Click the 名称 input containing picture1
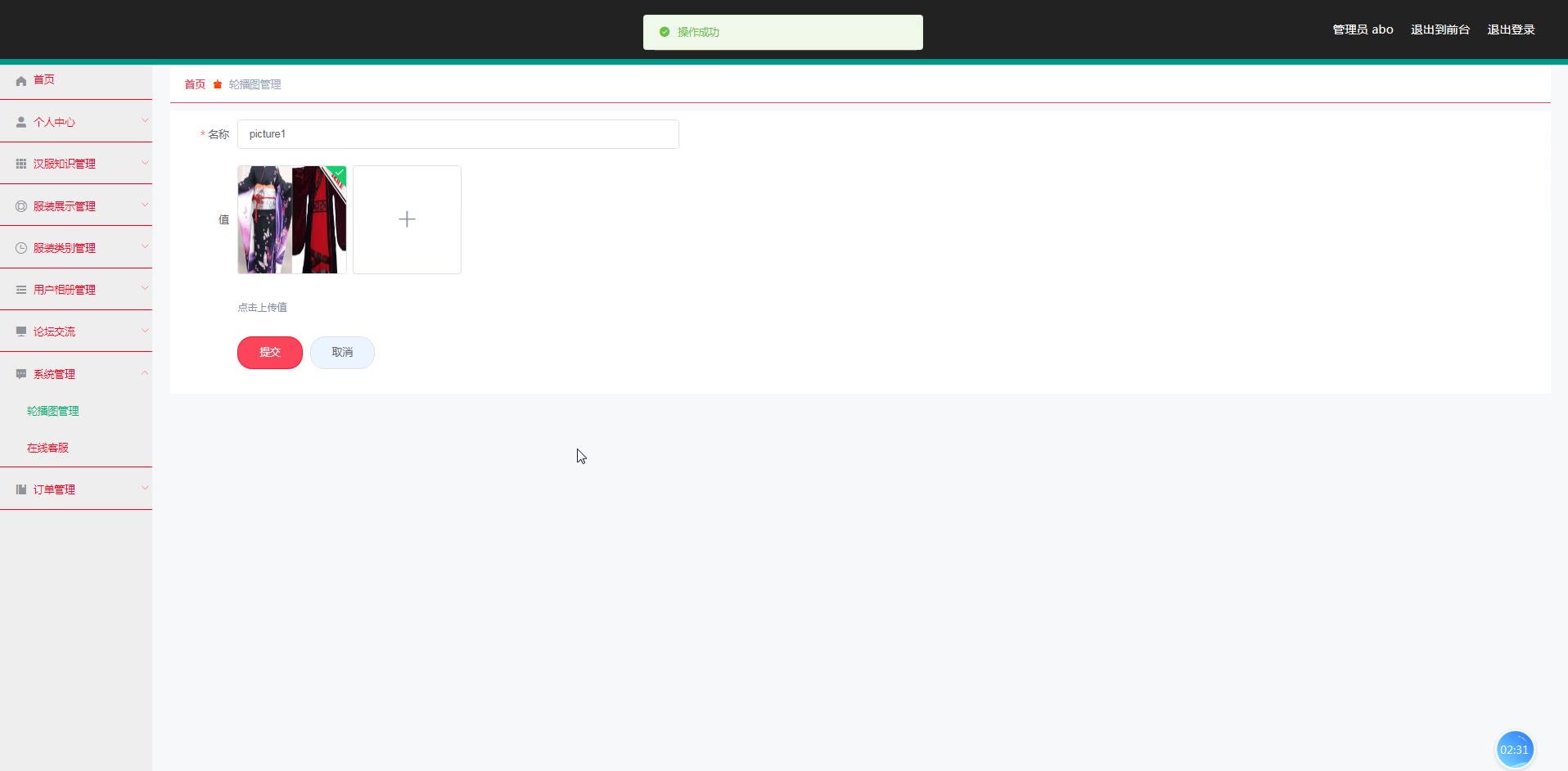1568x771 pixels. coord(458,134)
